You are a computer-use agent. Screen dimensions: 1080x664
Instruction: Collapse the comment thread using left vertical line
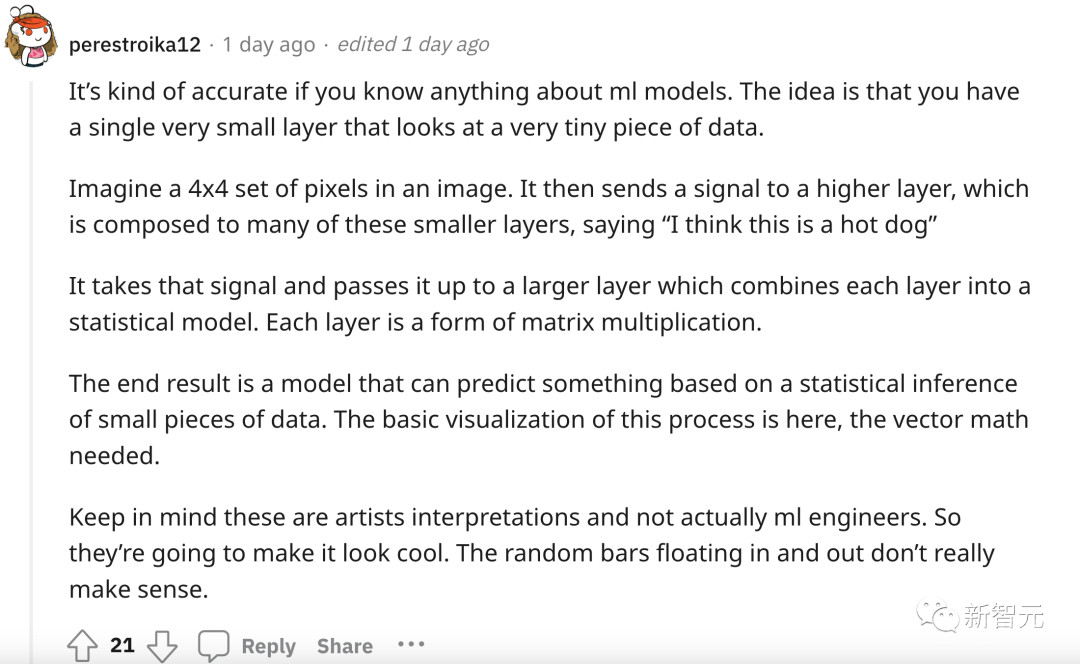click(x=30, y=372)
